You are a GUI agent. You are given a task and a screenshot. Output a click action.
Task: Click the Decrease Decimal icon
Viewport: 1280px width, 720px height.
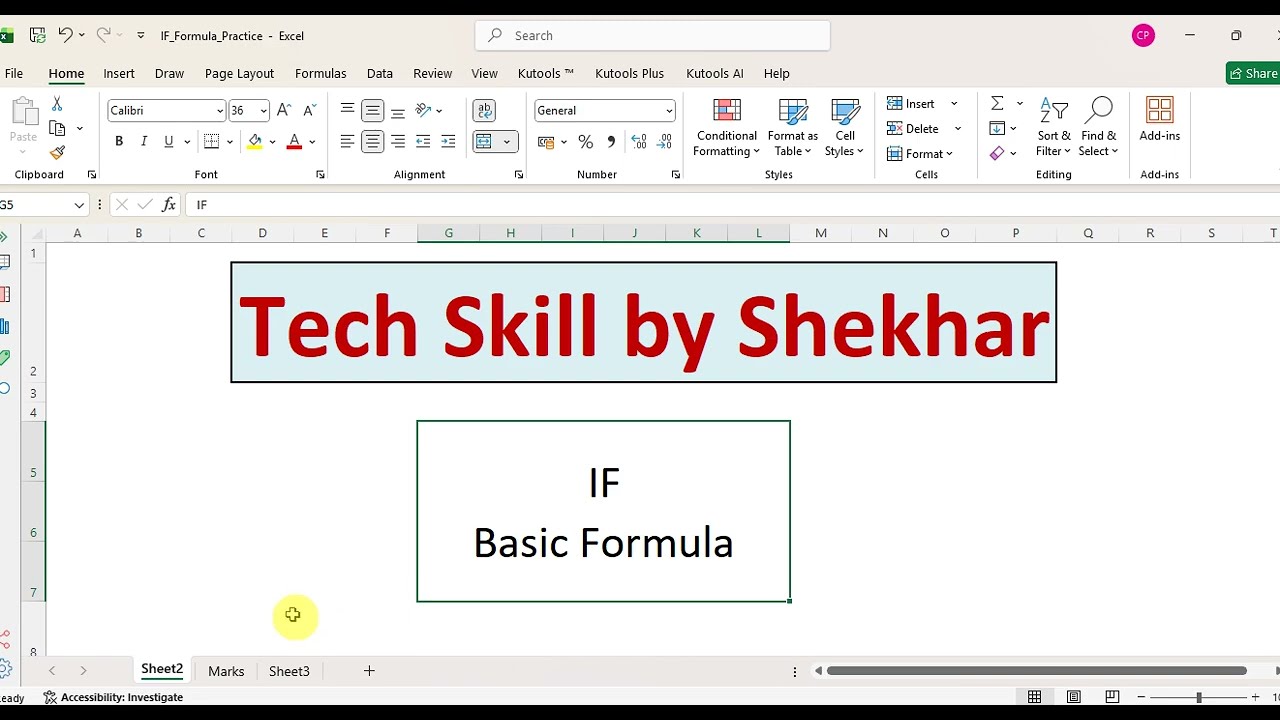665,142
